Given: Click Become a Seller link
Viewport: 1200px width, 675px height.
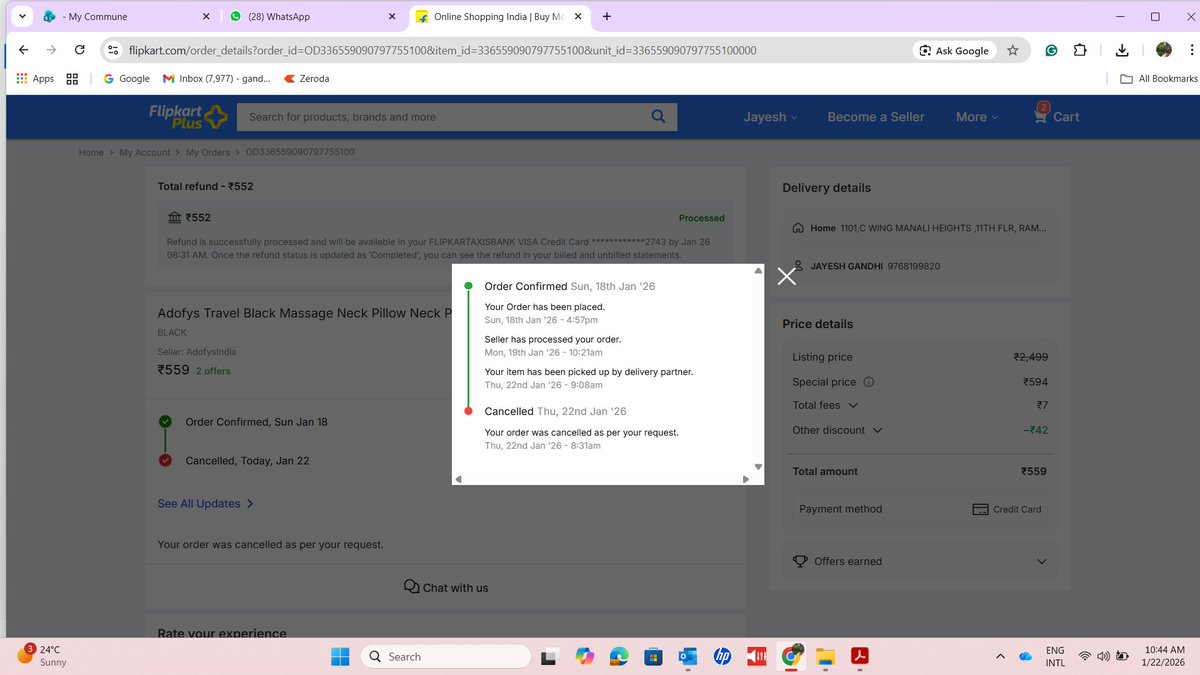Looking at the screenshot, I should [876, 117].
